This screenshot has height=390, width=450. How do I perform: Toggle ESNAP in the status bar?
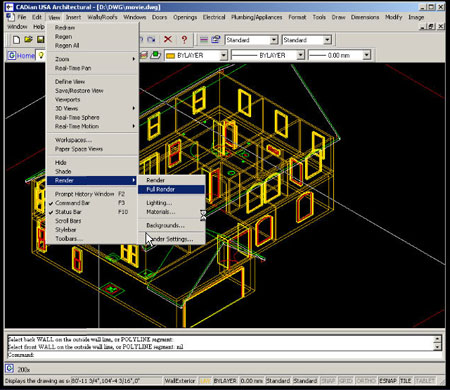pos(388,380)
